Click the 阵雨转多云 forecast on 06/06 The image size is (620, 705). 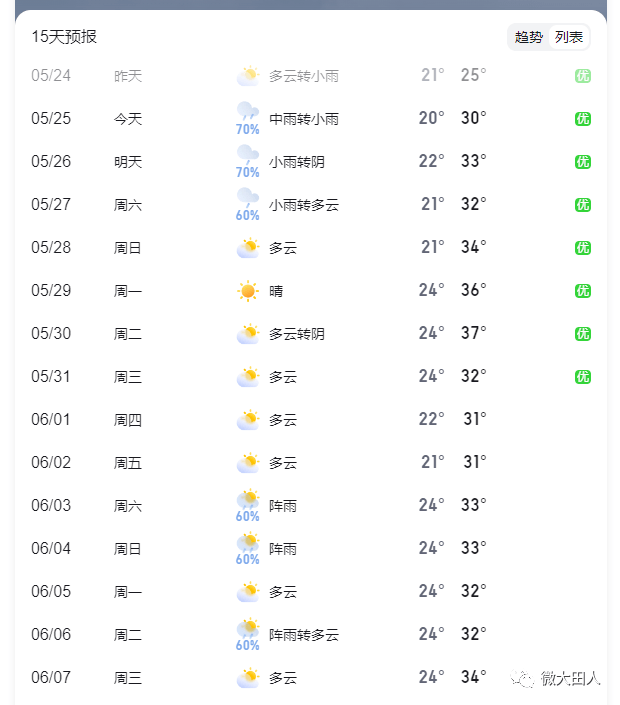[x=304, y=635]
